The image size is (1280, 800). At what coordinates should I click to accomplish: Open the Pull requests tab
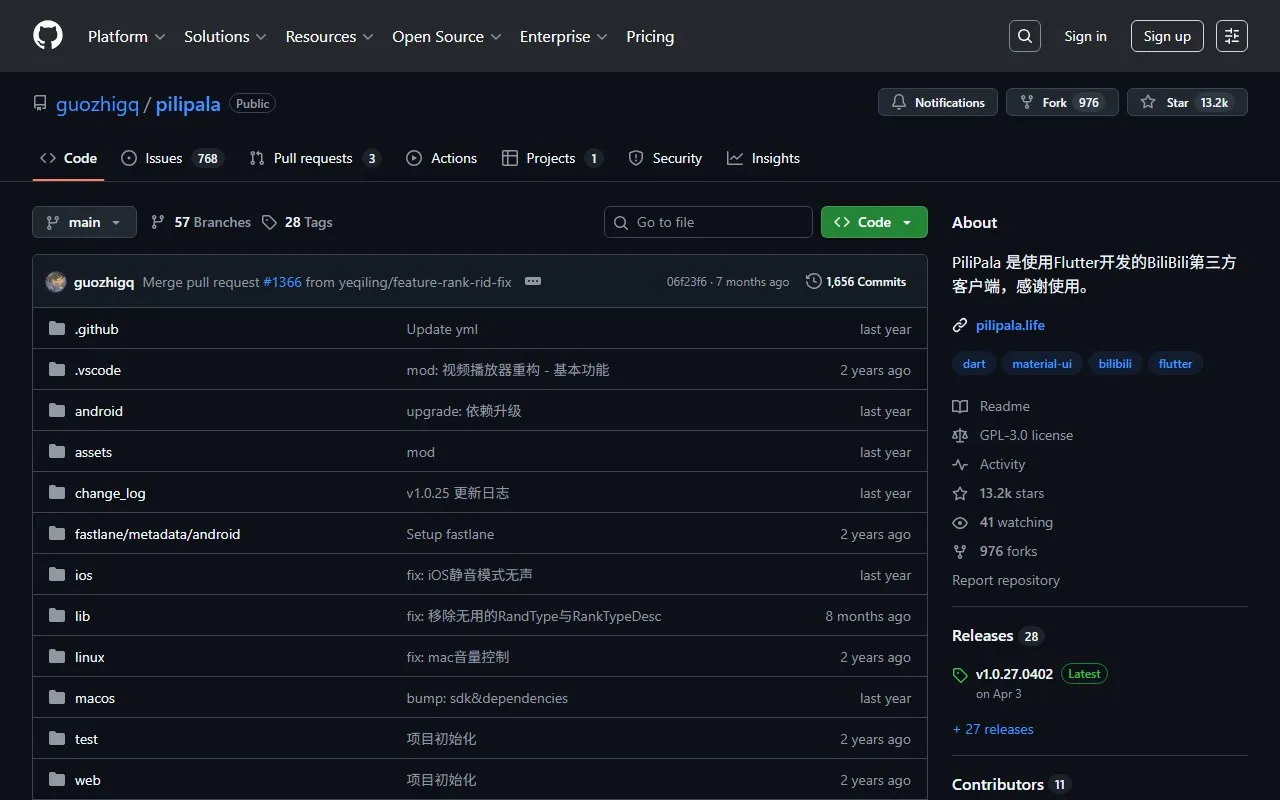(x=312, y=158)
